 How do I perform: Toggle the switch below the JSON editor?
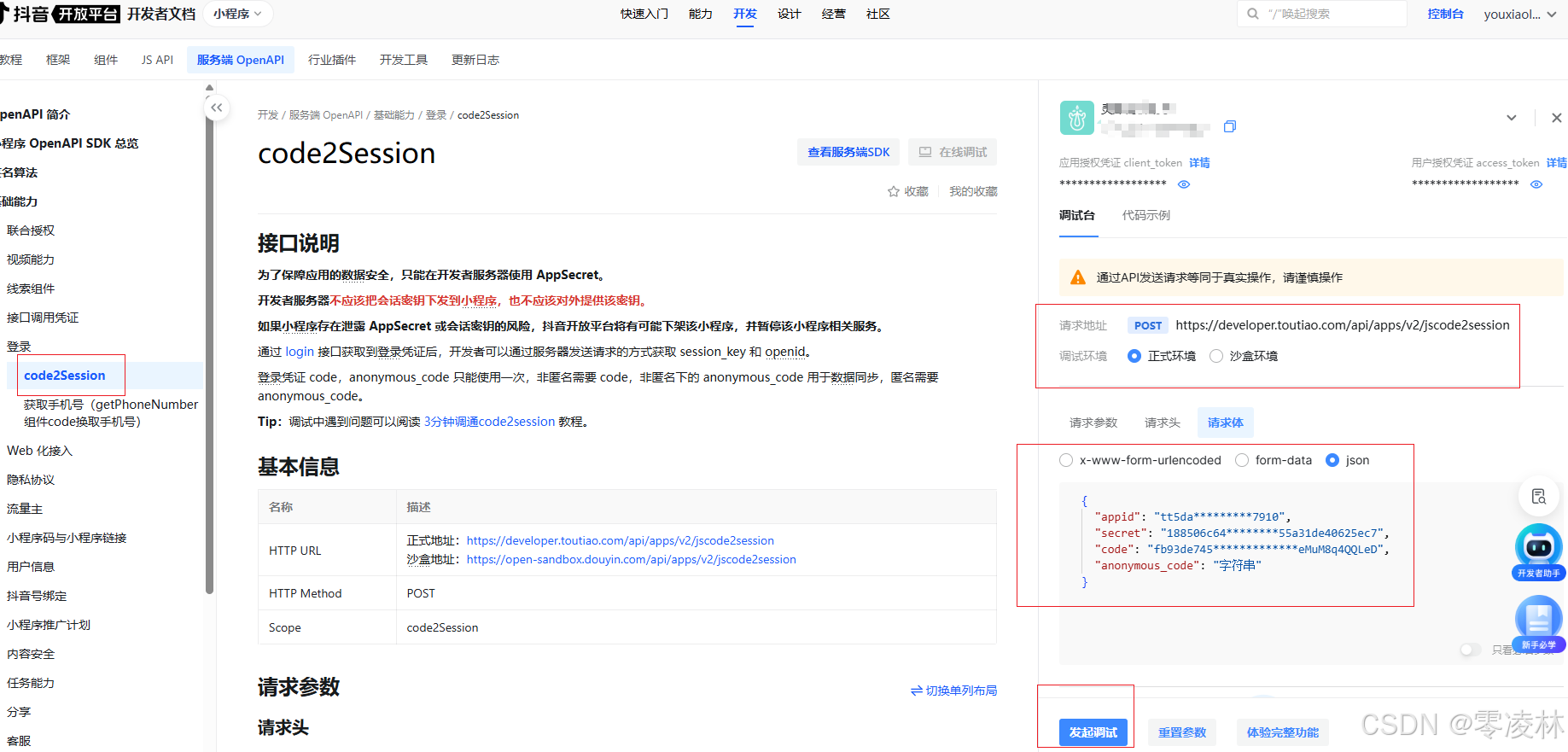(x=1471, y=650)
